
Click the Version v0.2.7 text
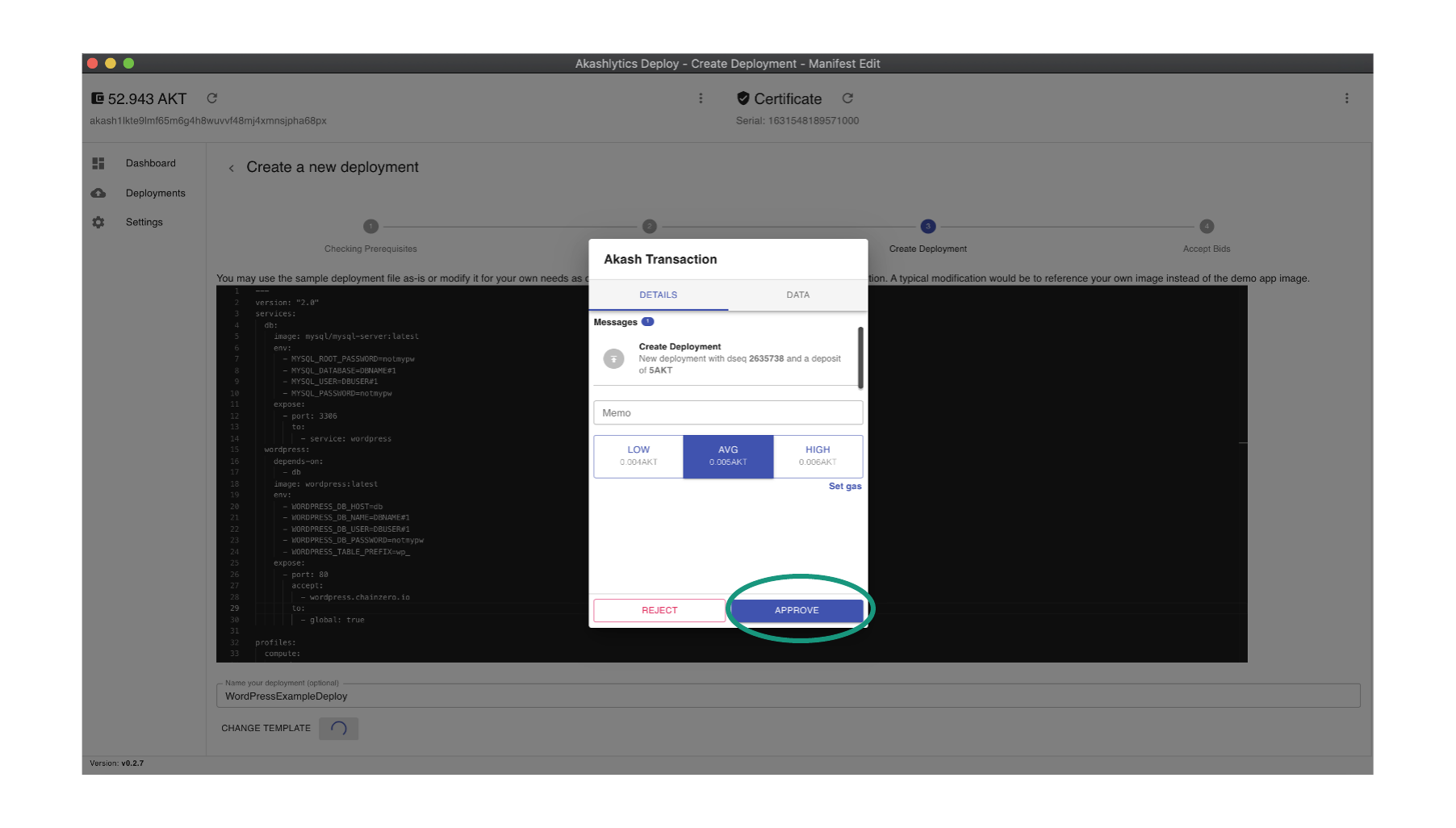[x=117, y=763]
